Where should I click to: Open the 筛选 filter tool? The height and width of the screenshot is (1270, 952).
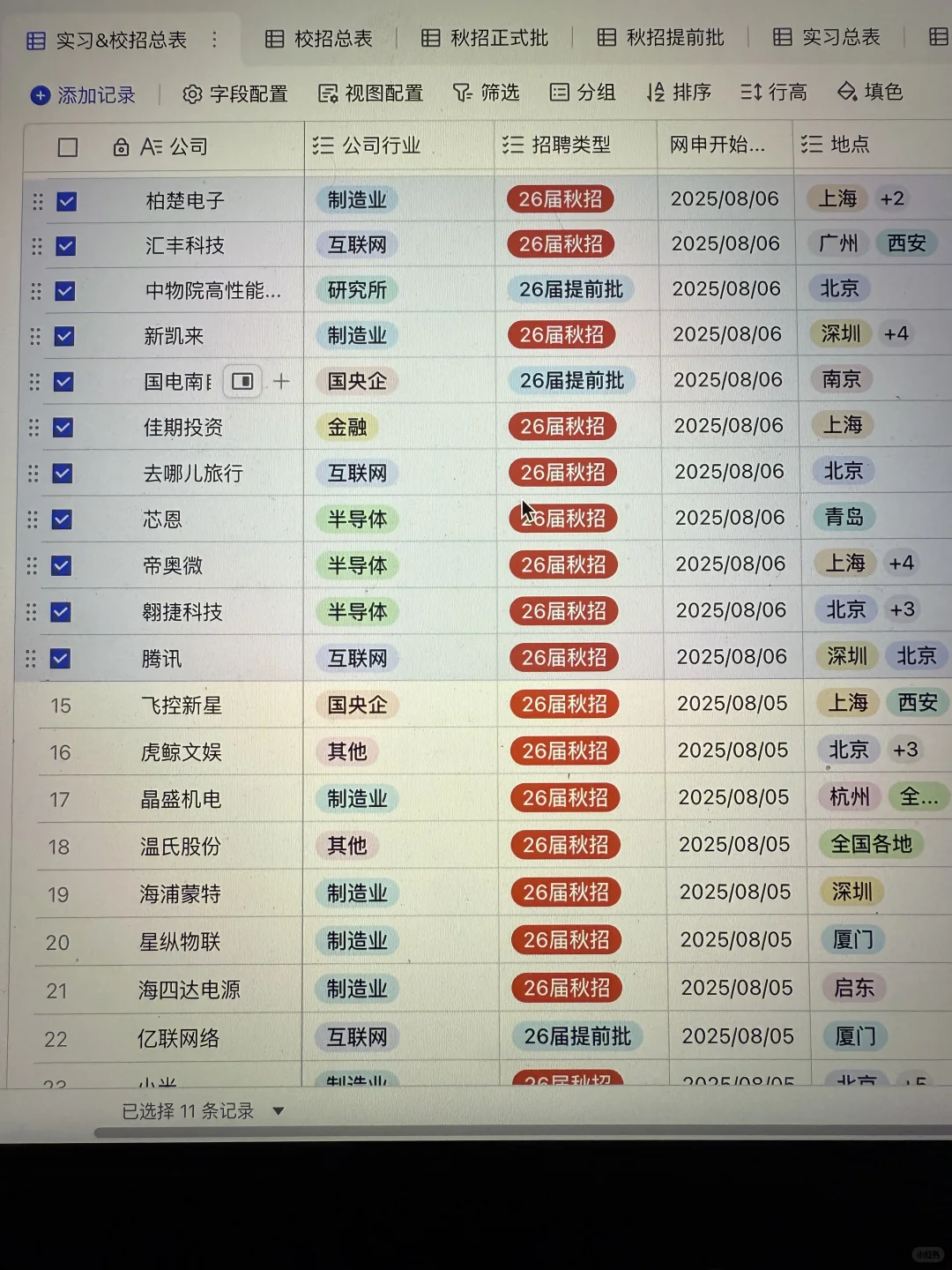click(x=487, y=92)
